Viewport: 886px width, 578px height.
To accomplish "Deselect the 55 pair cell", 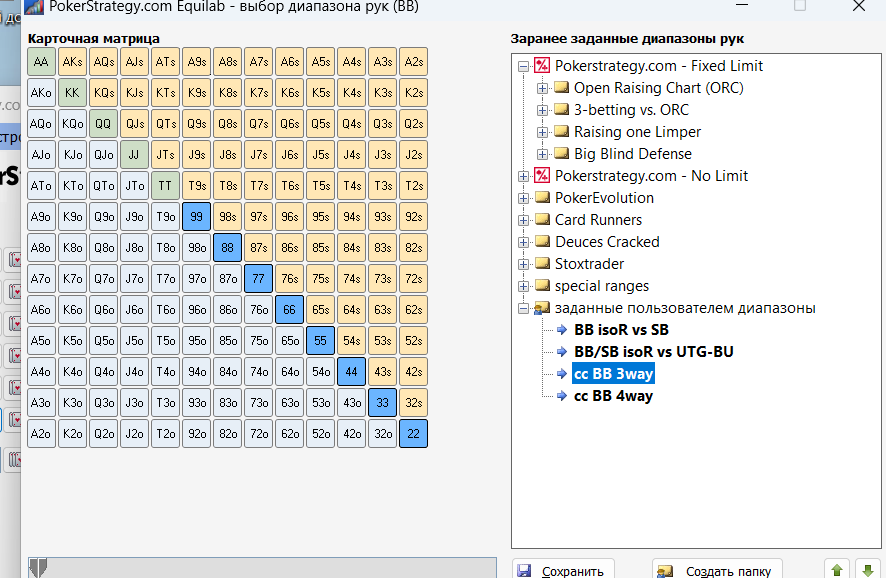I will pyautogui.click(x=320, y=341).
